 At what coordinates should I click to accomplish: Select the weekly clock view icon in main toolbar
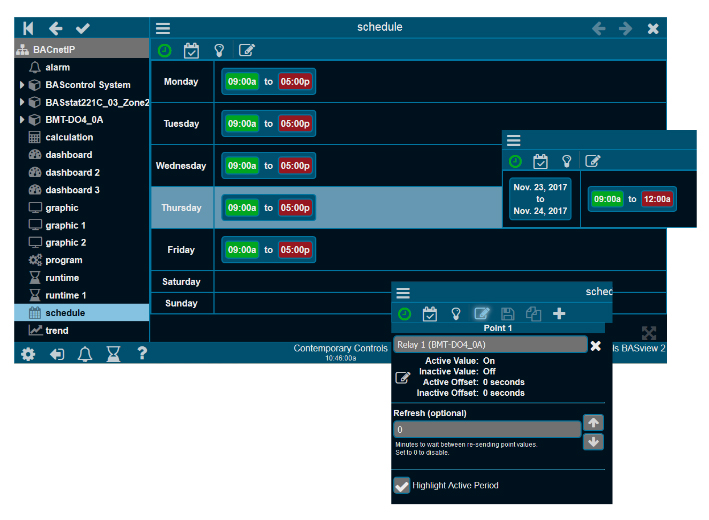point(164,50)
